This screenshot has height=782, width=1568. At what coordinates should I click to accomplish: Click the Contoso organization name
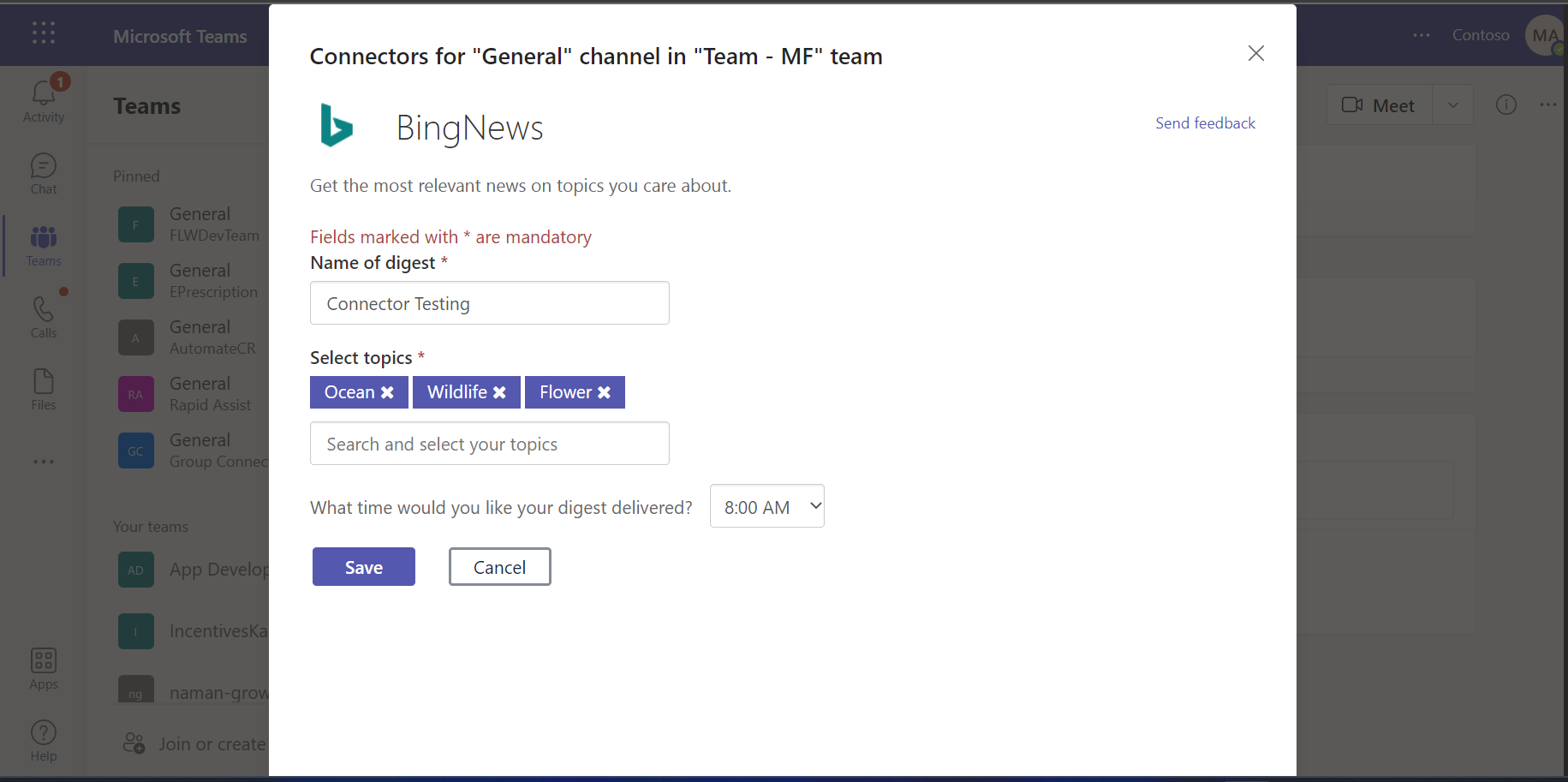[1481, 35]
